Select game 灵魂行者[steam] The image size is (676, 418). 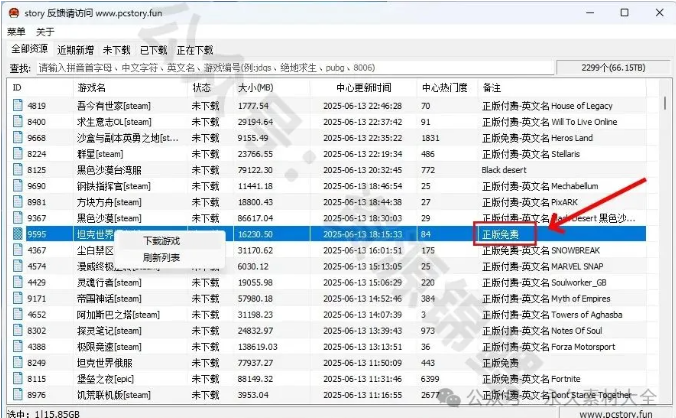pyautogui.click(x=109, y=283)
